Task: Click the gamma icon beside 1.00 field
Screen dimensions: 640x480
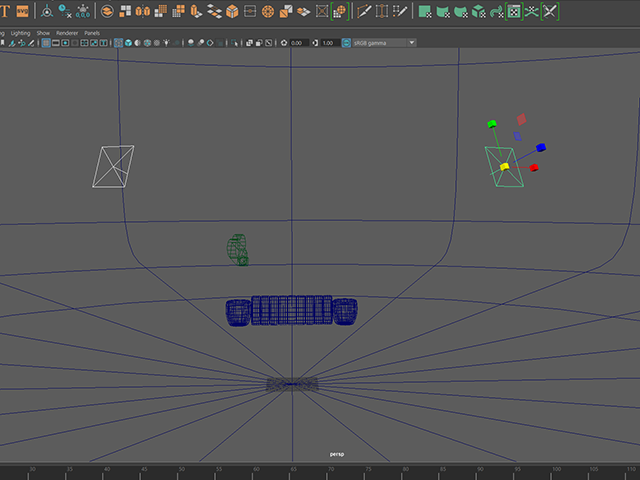Action: pos(315,43)
